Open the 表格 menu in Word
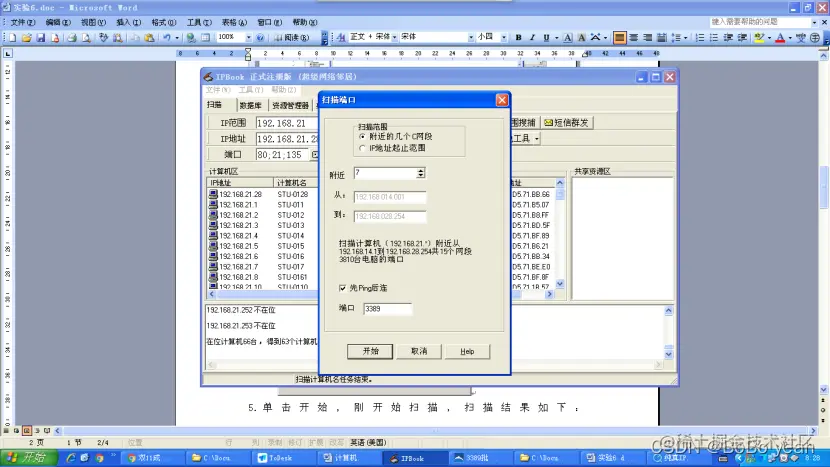The width and height of the screenshot is (830, 467). [x=234, y=22]
